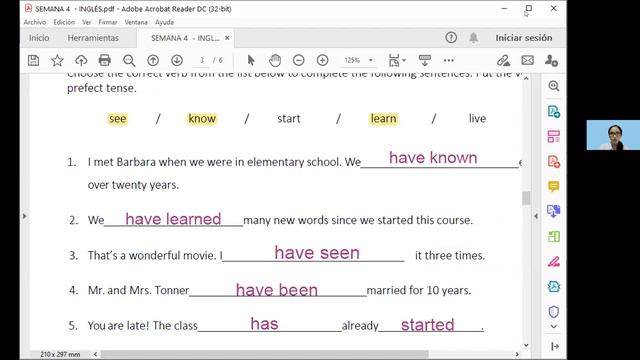Select the SEMANA 4 - INGL... document tab
640x360 pixels.
point(185,38)
